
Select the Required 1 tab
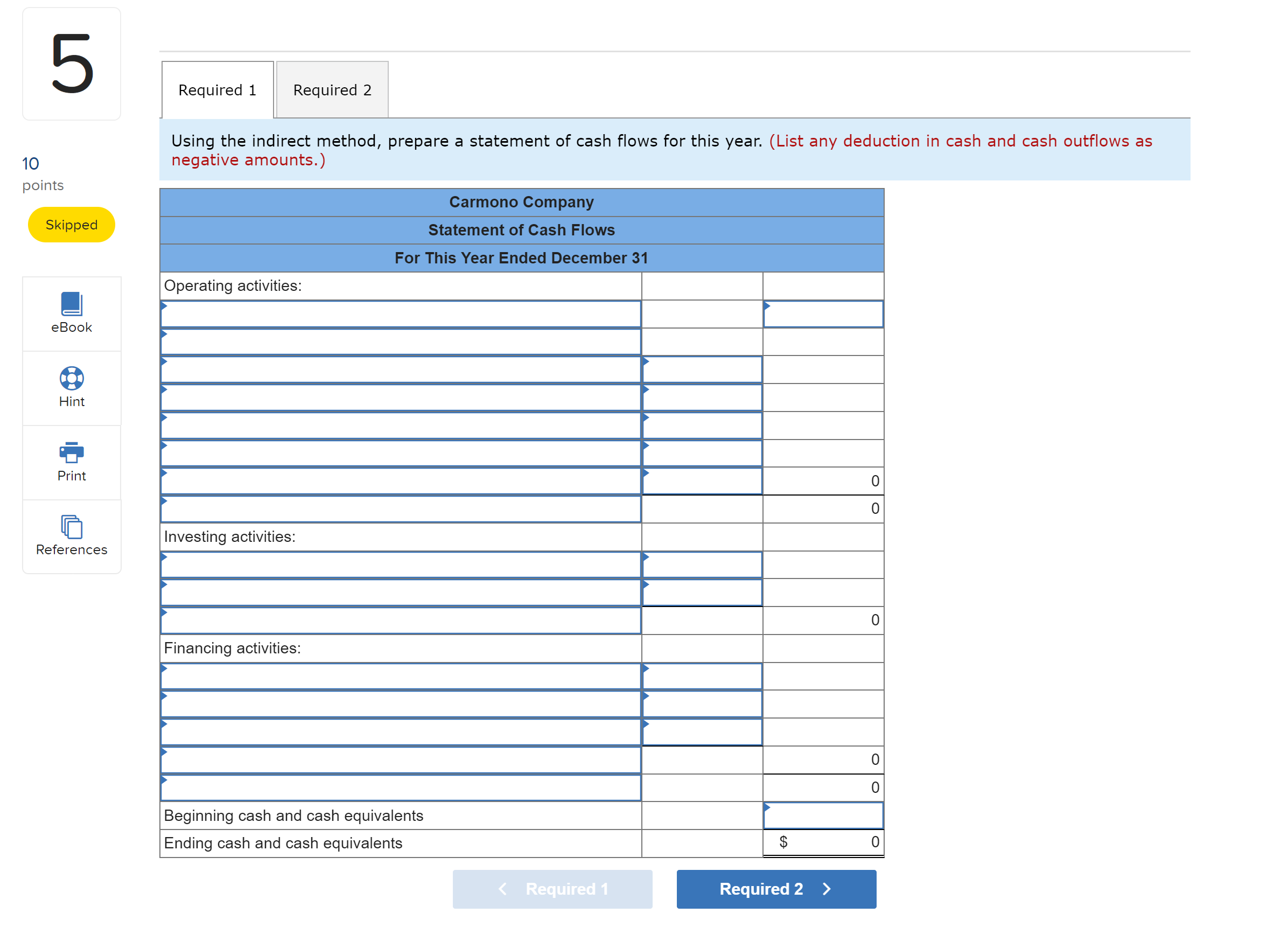click(218, 90)
